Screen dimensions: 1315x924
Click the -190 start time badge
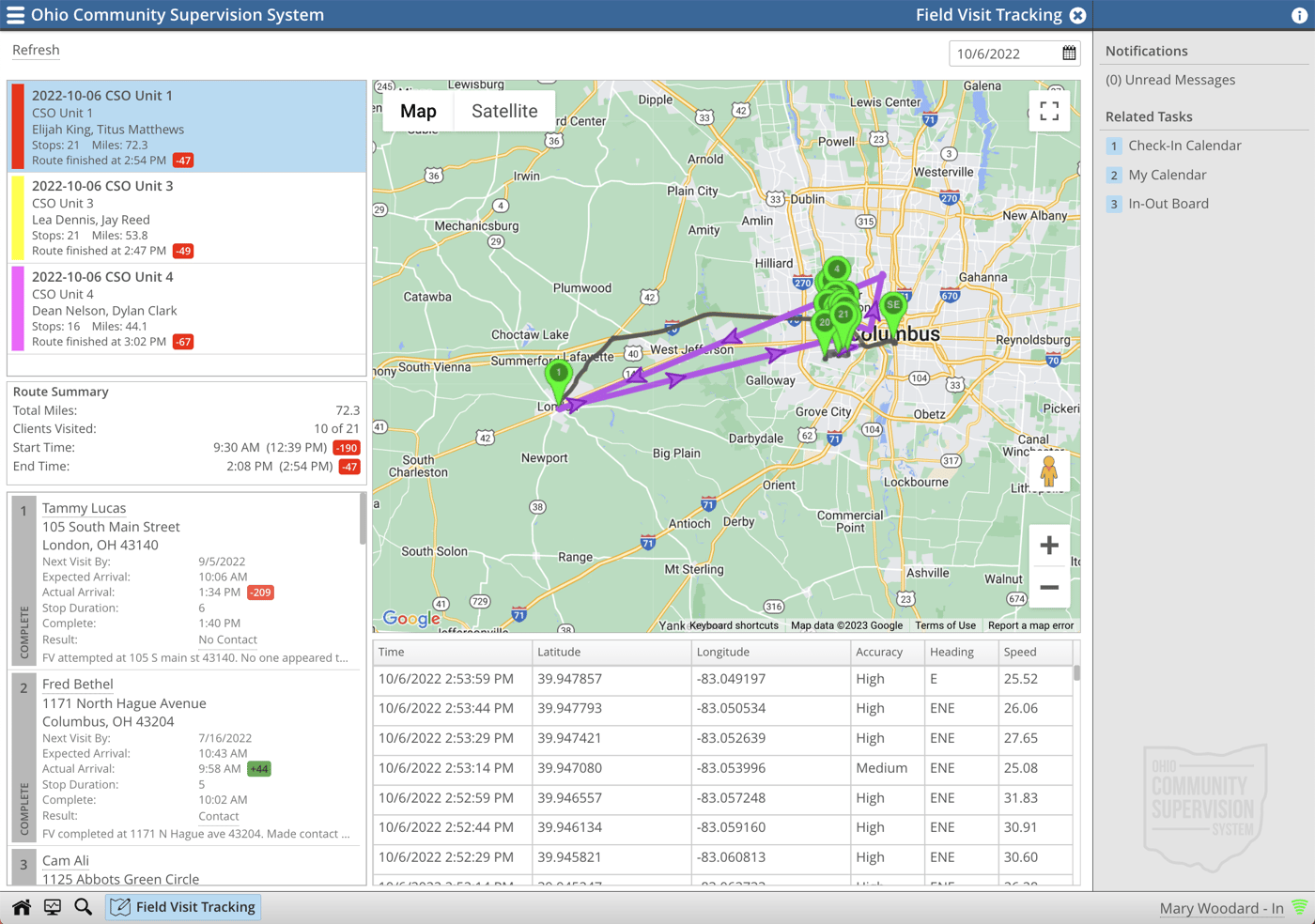[x=348, y=448]
